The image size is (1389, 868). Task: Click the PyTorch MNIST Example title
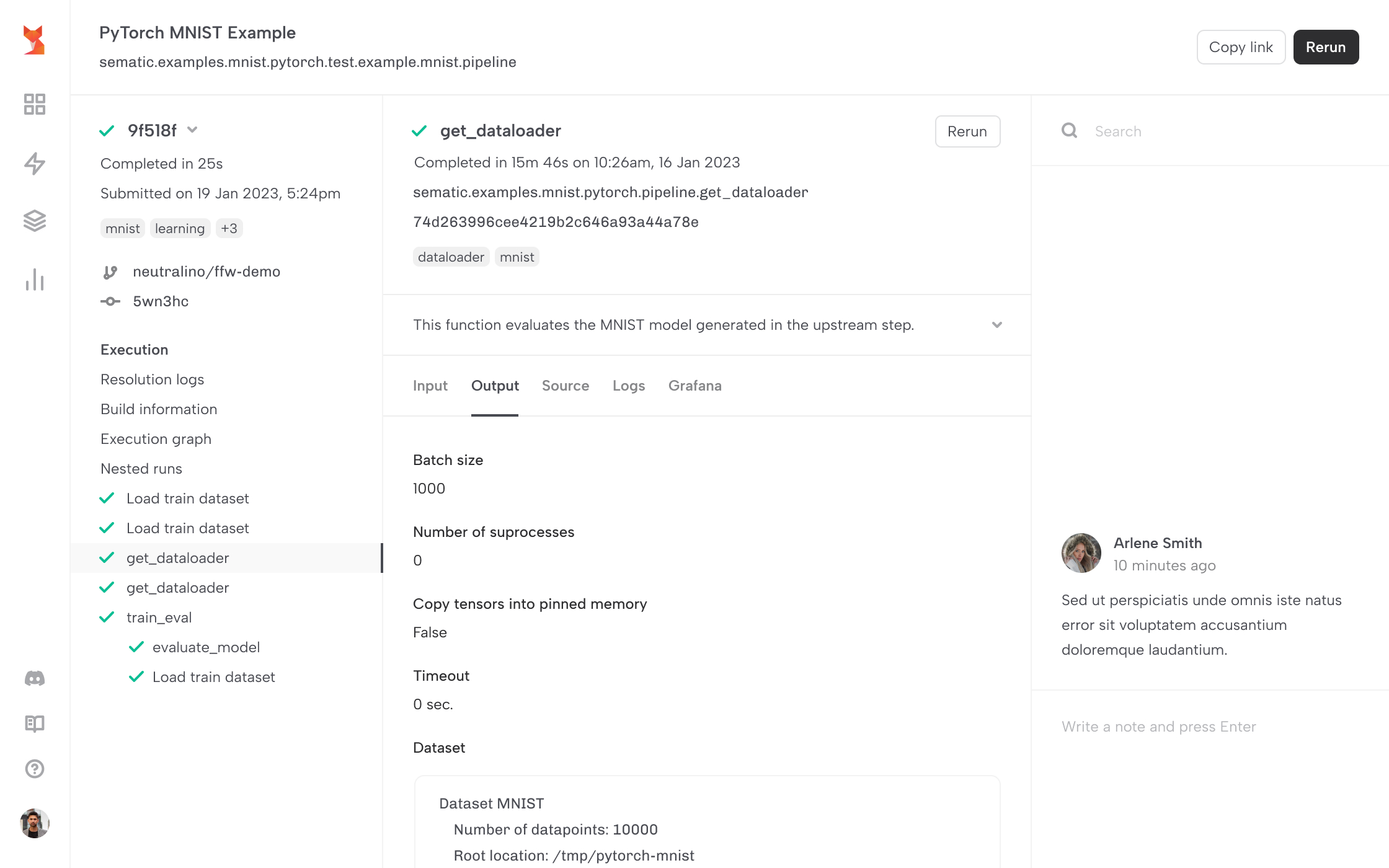[197, 32]
